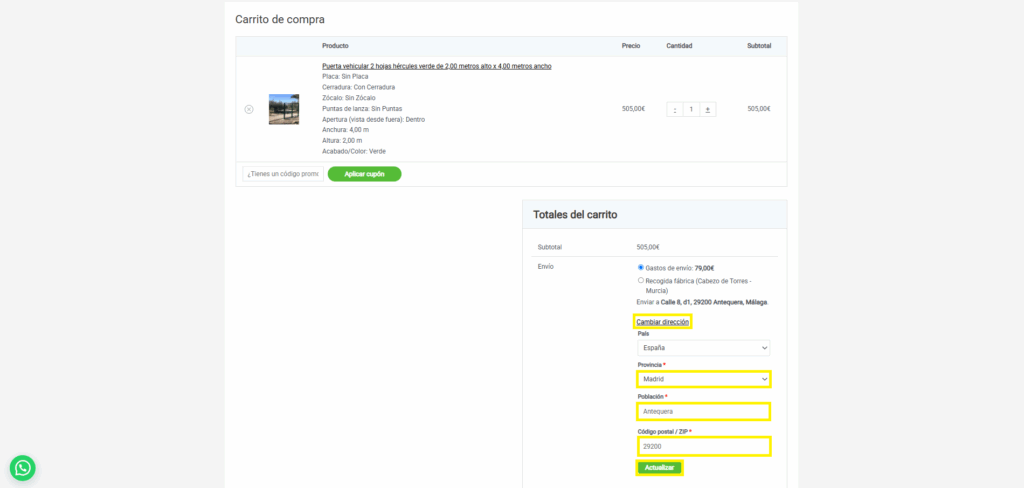Open the Puerta vehicular 2 hojas product link
The width and height of the screenshot is (1024, 488).
tap(436, 66)
